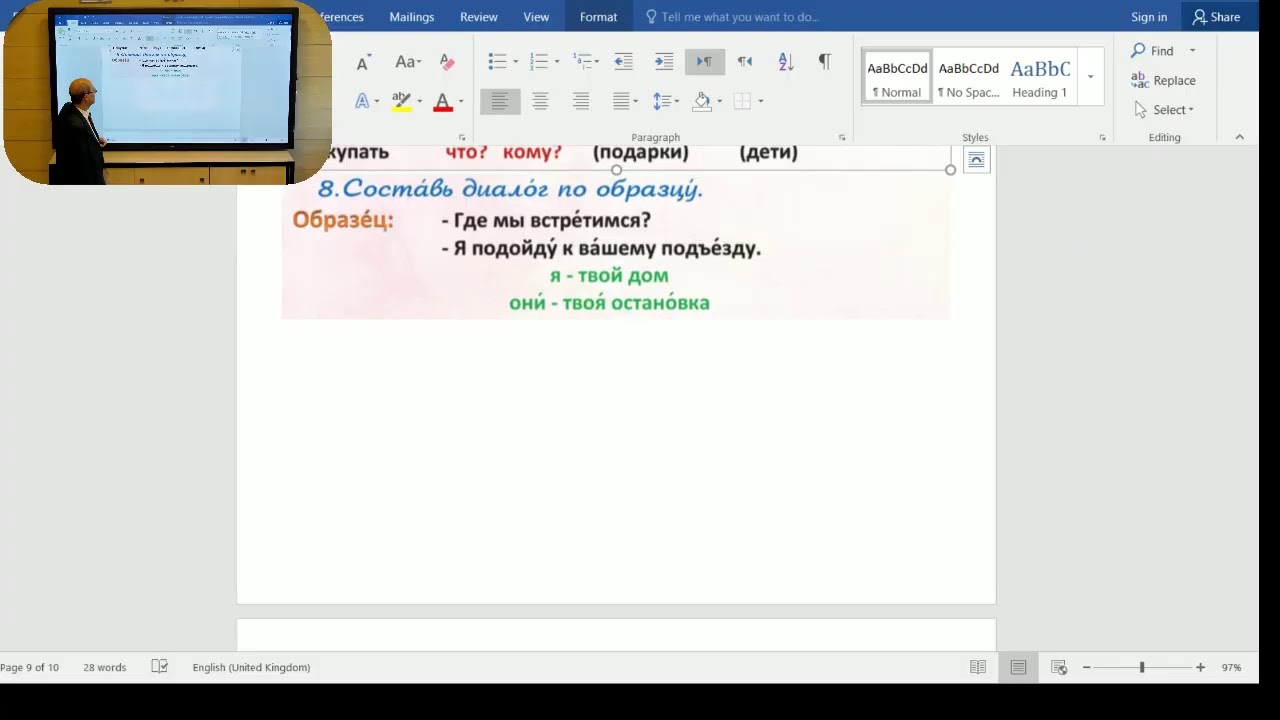Open the Font dialog launcher
The height and width of the screenshot is (720, 1280).
pyautogui.click(x=462, y=138)
